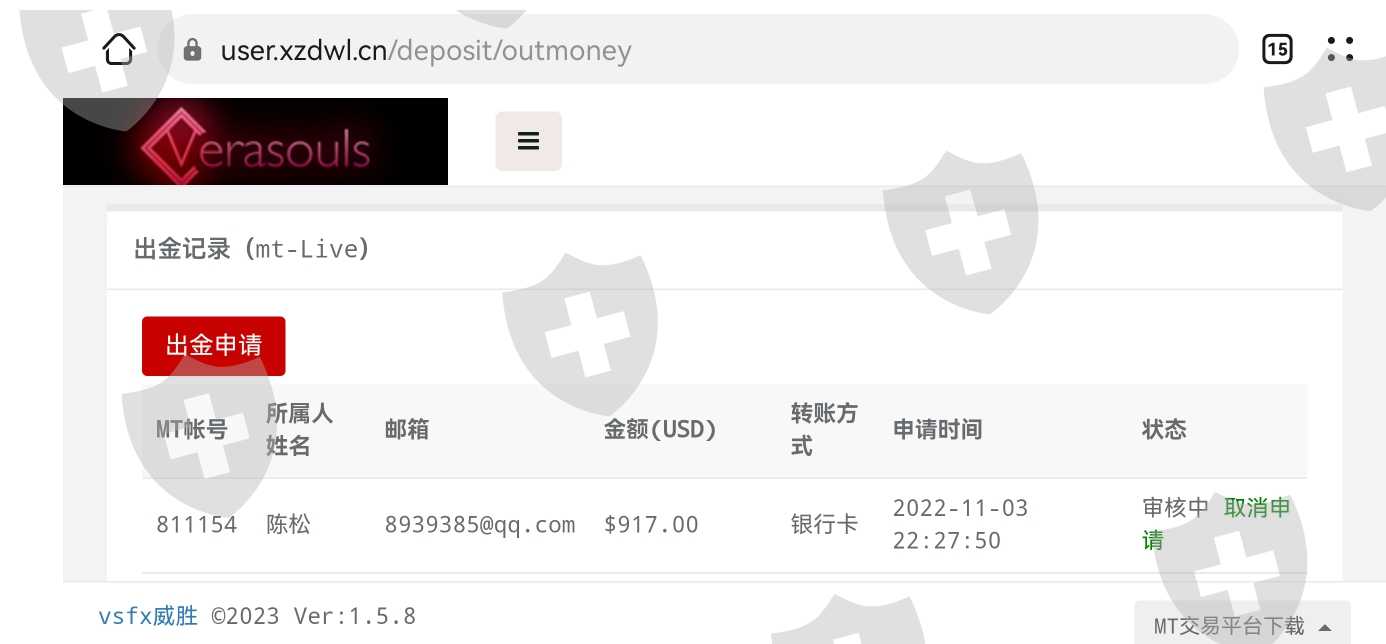Tap the browser home icon

point(119,49)
